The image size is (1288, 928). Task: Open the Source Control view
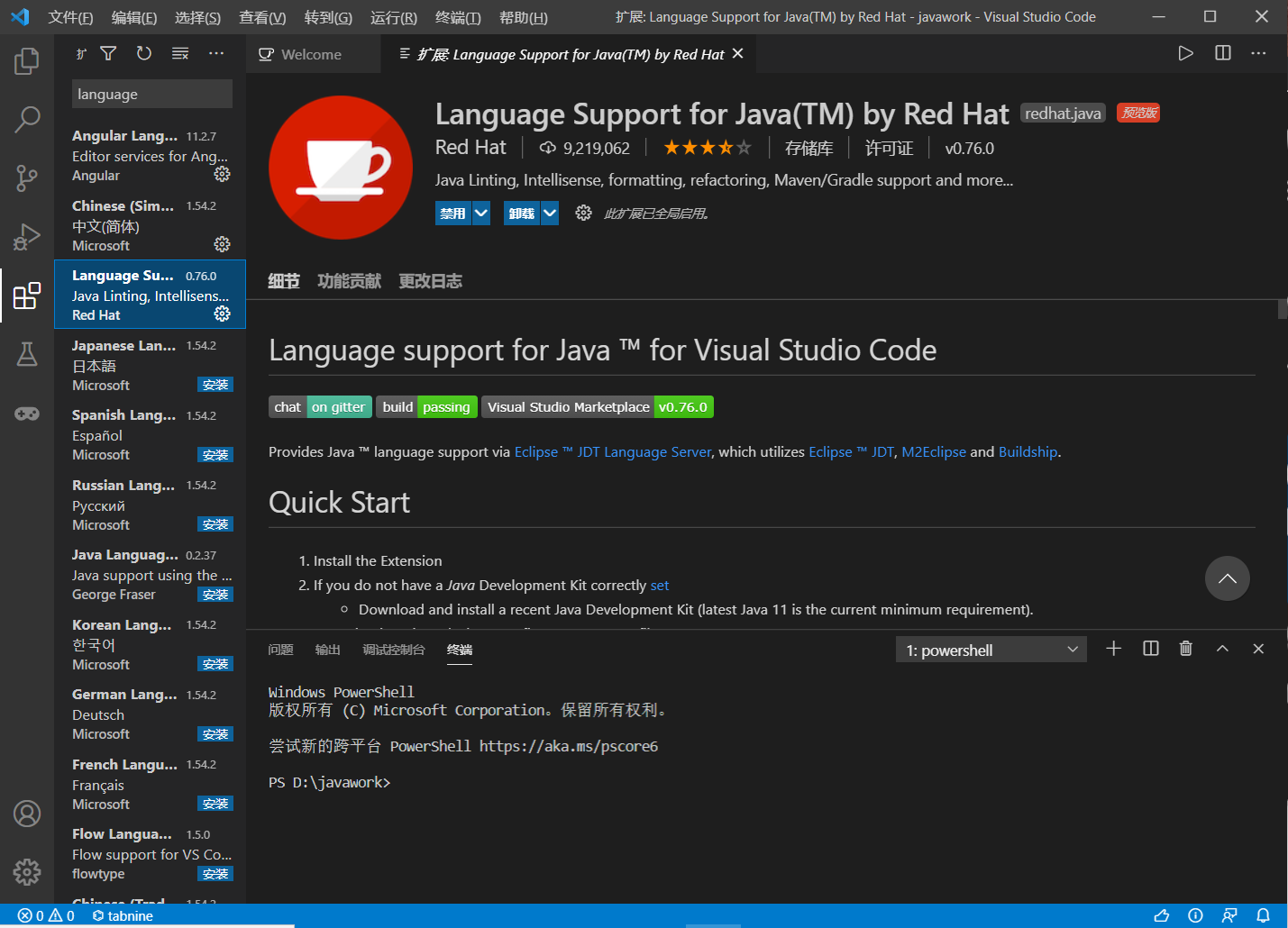[x=27, y=177]
